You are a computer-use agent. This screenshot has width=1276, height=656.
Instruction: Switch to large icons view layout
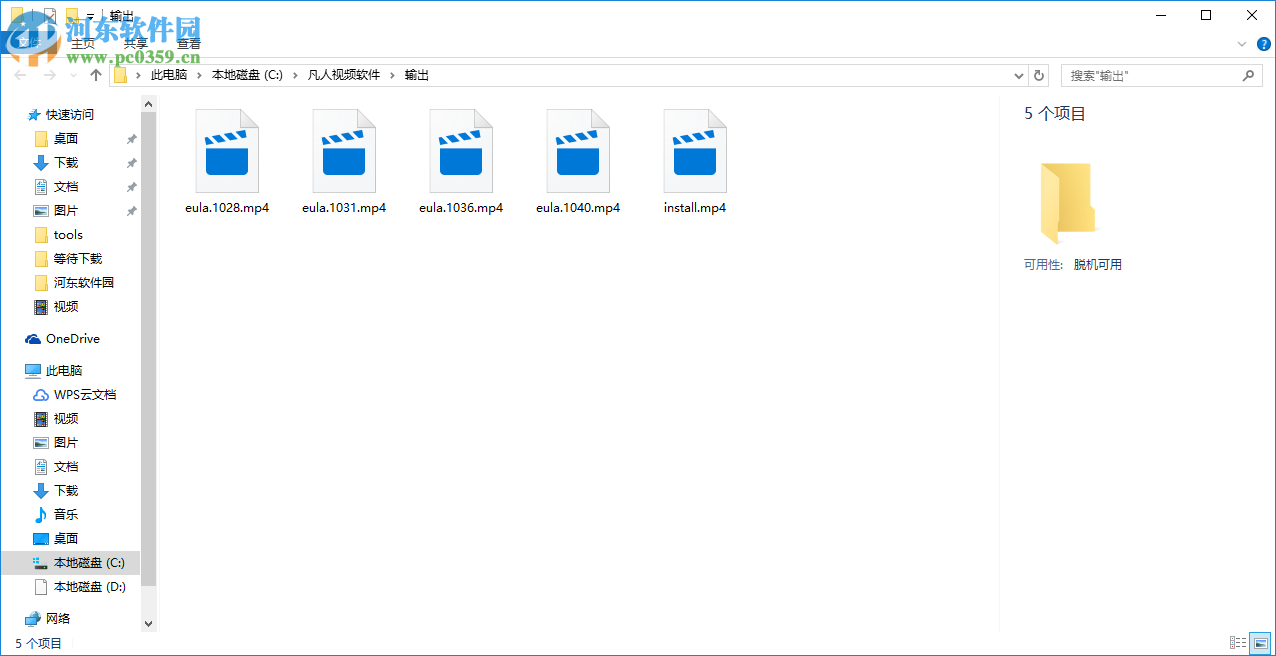coord(1260,643)
